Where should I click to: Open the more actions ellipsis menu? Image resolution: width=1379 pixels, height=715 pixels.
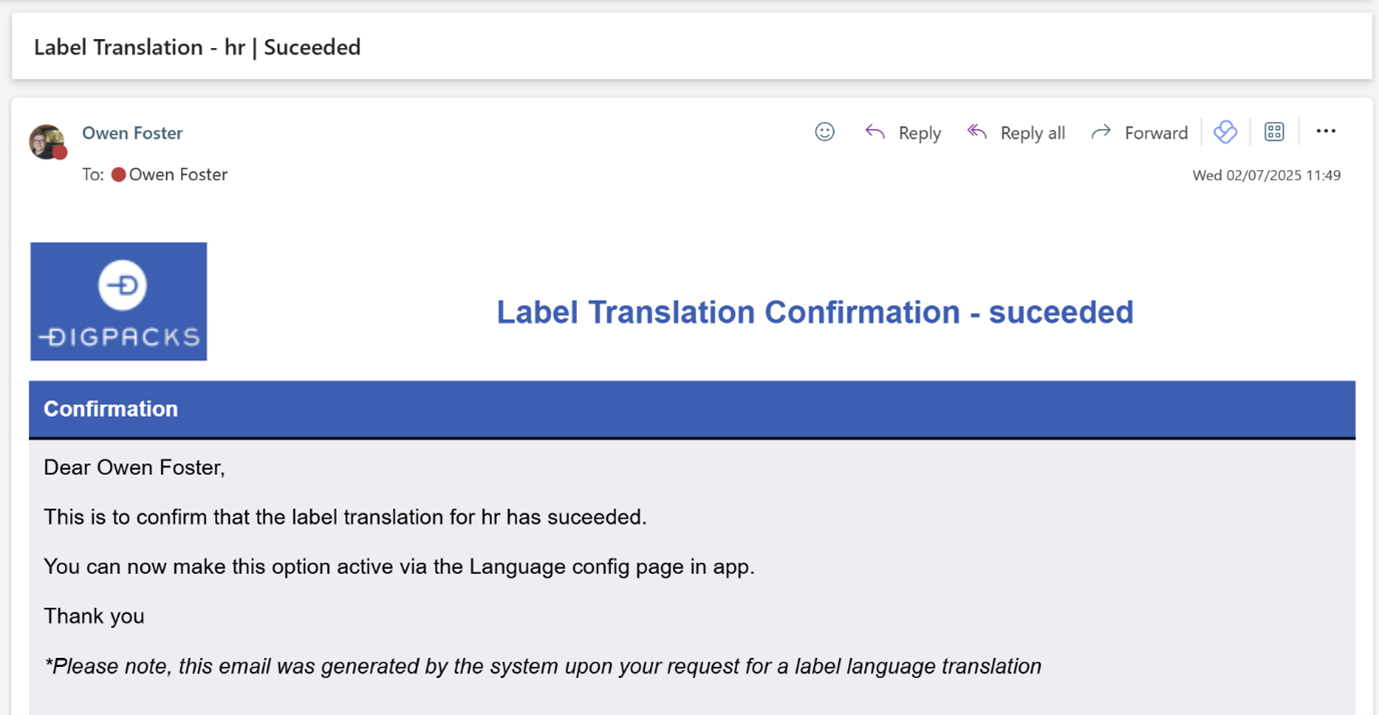tap(1325, 132)
